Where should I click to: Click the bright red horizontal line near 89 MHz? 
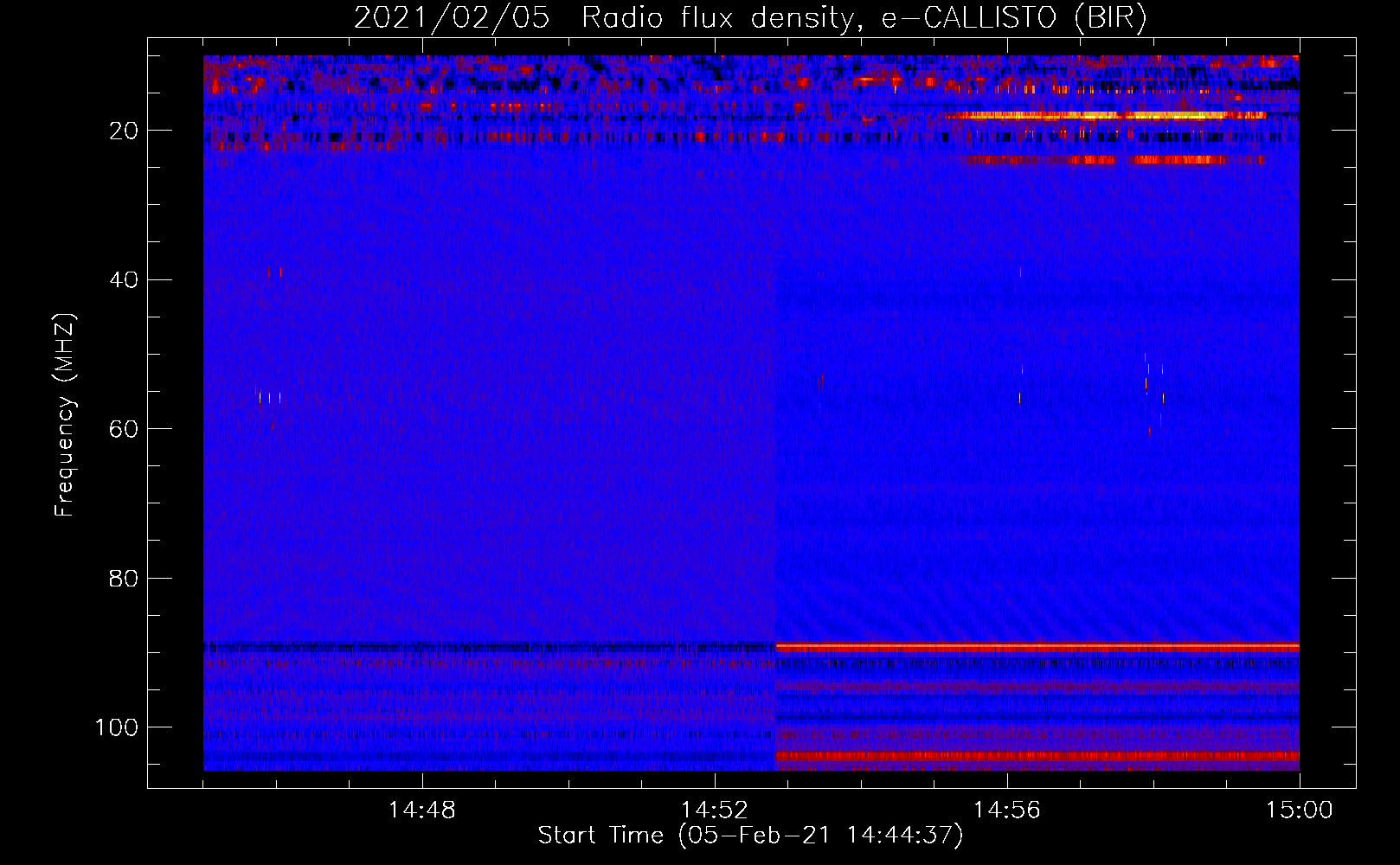pyautogui.click(x=1037, y=646)
